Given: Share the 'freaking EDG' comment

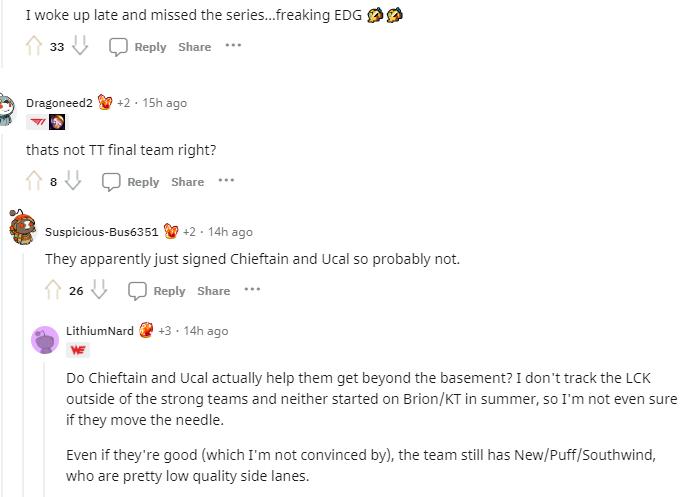Looking at the screenshot, I should 195,47.
